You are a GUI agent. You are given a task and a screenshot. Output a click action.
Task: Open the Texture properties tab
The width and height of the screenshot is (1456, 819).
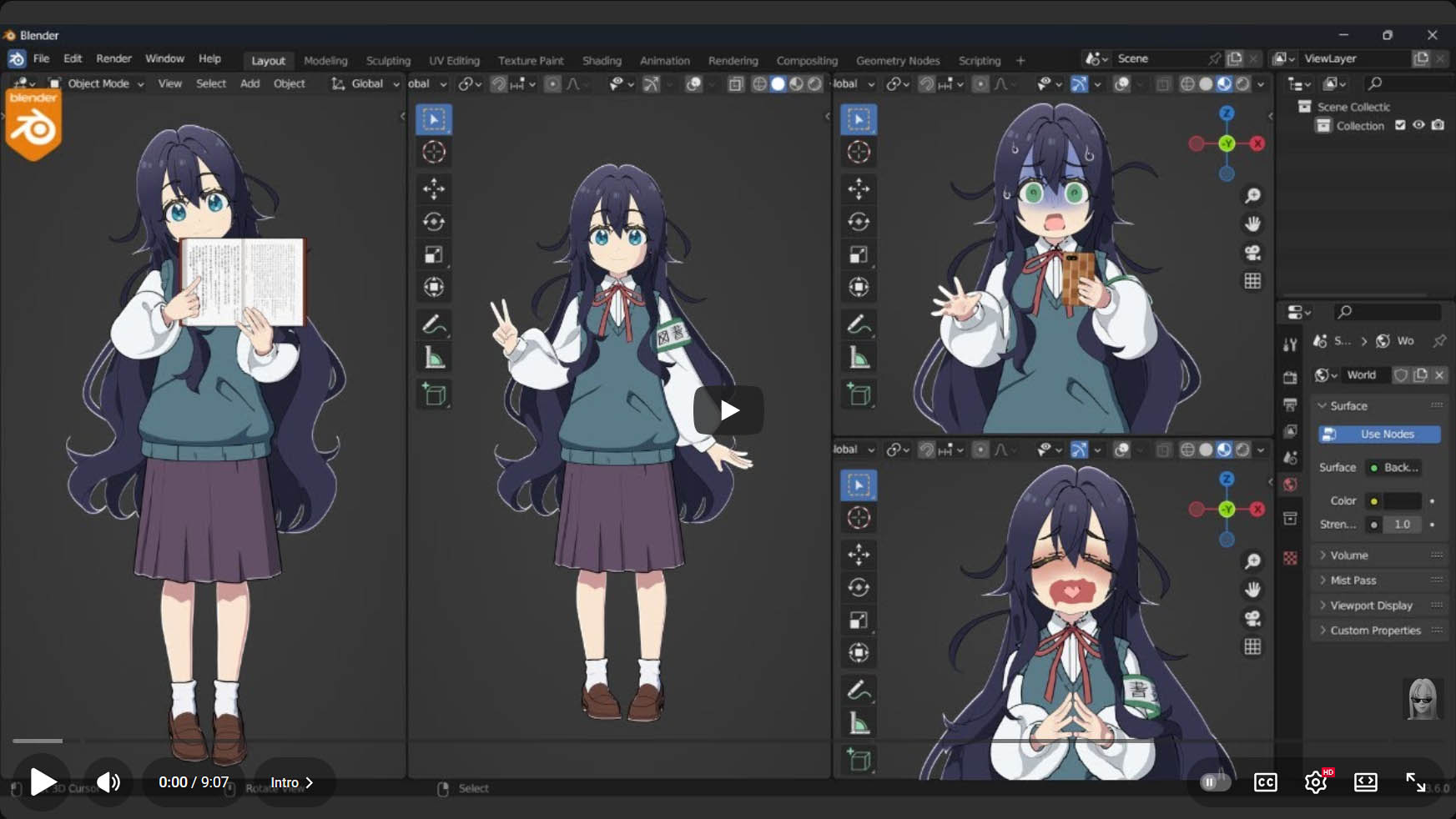coord(1290,558)
